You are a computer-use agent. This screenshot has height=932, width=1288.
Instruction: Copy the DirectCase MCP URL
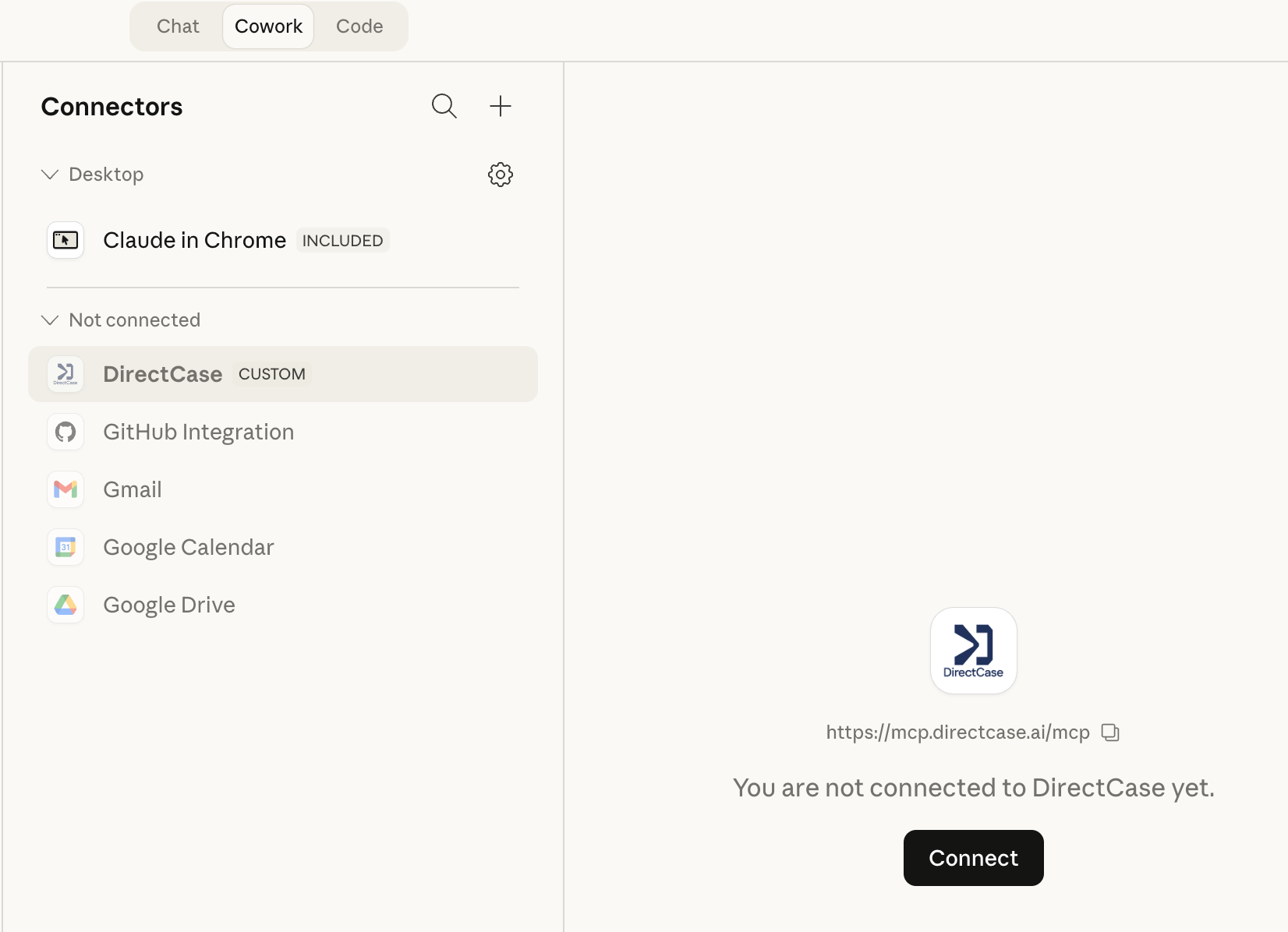click(x=1110, y=733)
